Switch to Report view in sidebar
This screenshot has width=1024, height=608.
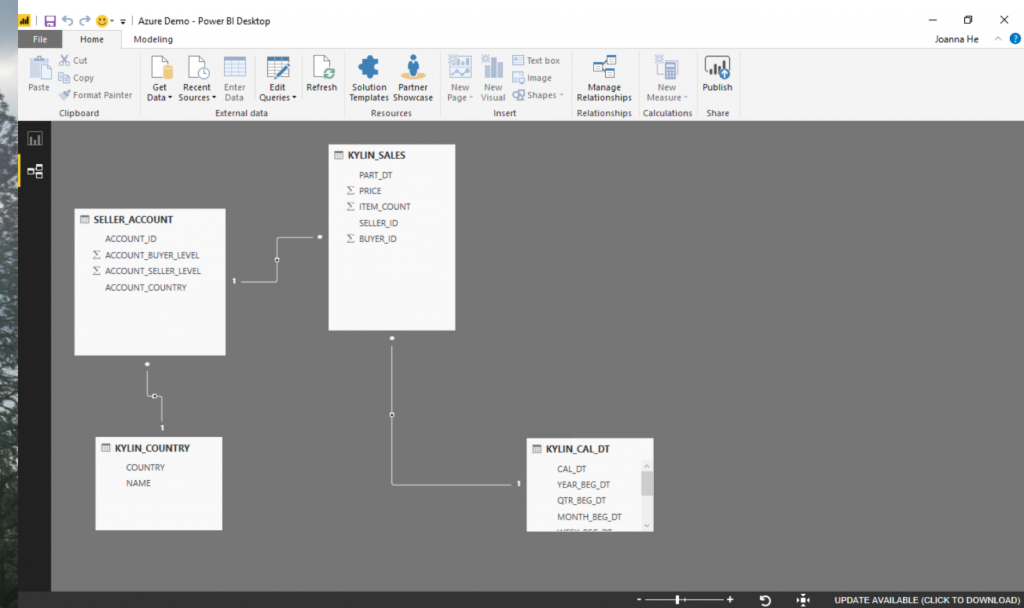(x=35, y=138)
